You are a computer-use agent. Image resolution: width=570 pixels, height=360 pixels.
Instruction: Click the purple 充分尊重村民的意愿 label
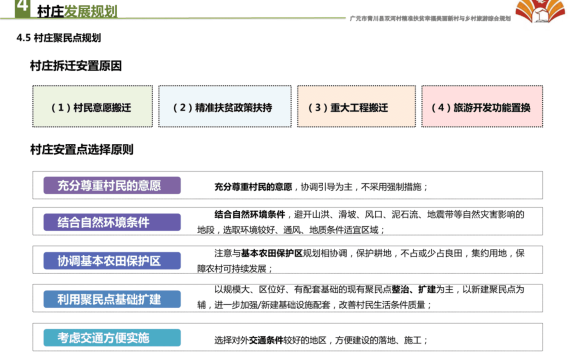coord(112,185)
